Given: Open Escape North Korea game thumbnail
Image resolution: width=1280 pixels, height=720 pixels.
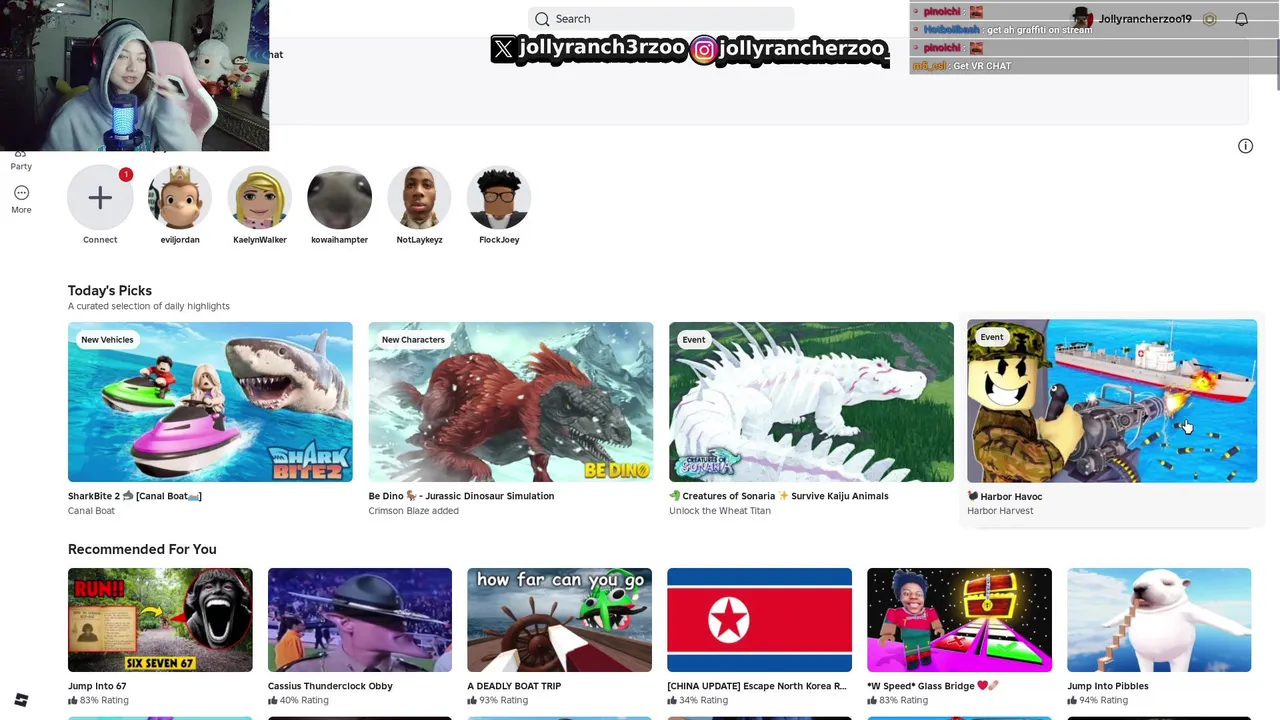Looking at the screenshot, I should tap(759, 620).
